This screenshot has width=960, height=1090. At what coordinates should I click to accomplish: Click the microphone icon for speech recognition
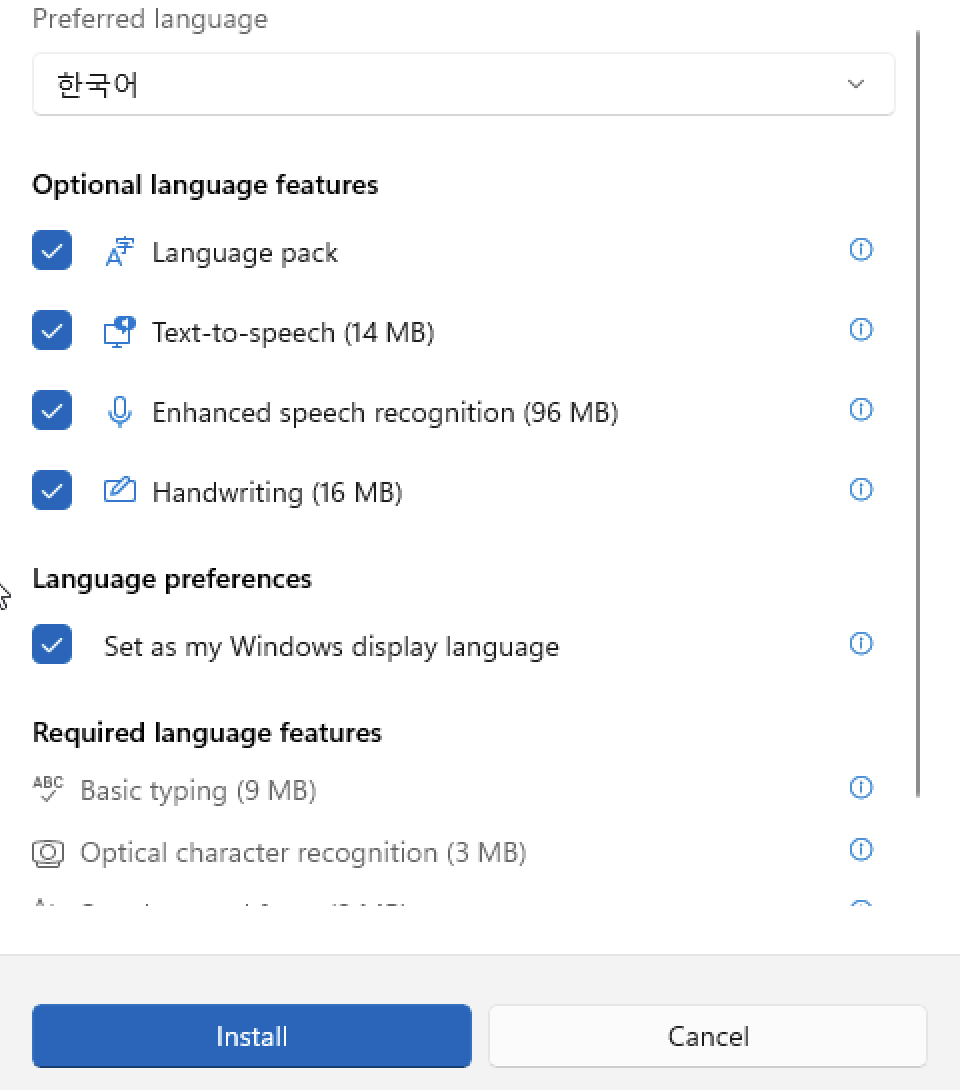(x=120, y=412)
